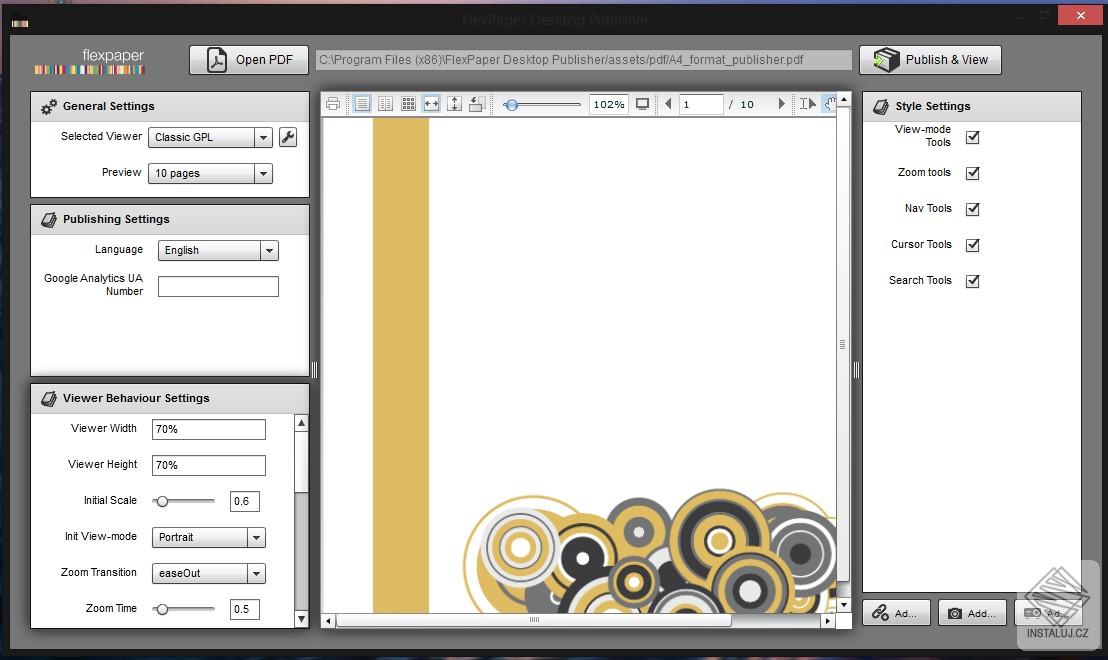Image resolution: width=1108 pixels, height=660 pixels.
Task: Open viewer configuration wrench icon
Action: pos(288,137)
